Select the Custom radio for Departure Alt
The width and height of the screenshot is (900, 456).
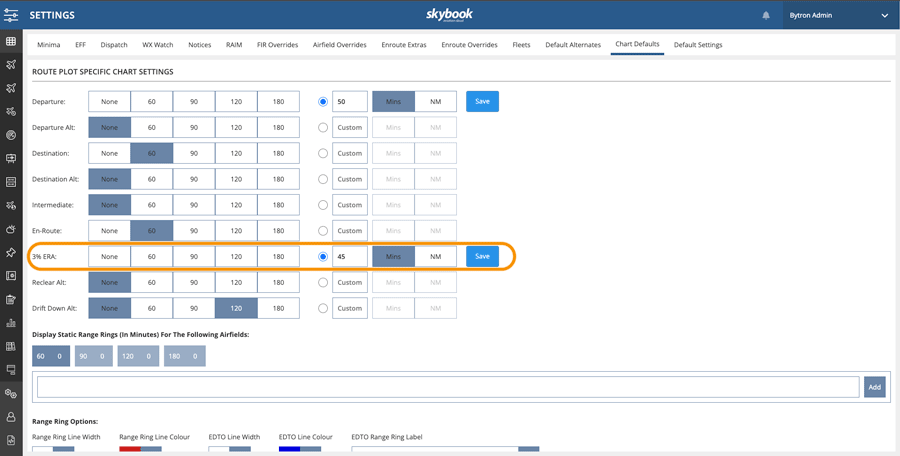(x=323, y=127)
